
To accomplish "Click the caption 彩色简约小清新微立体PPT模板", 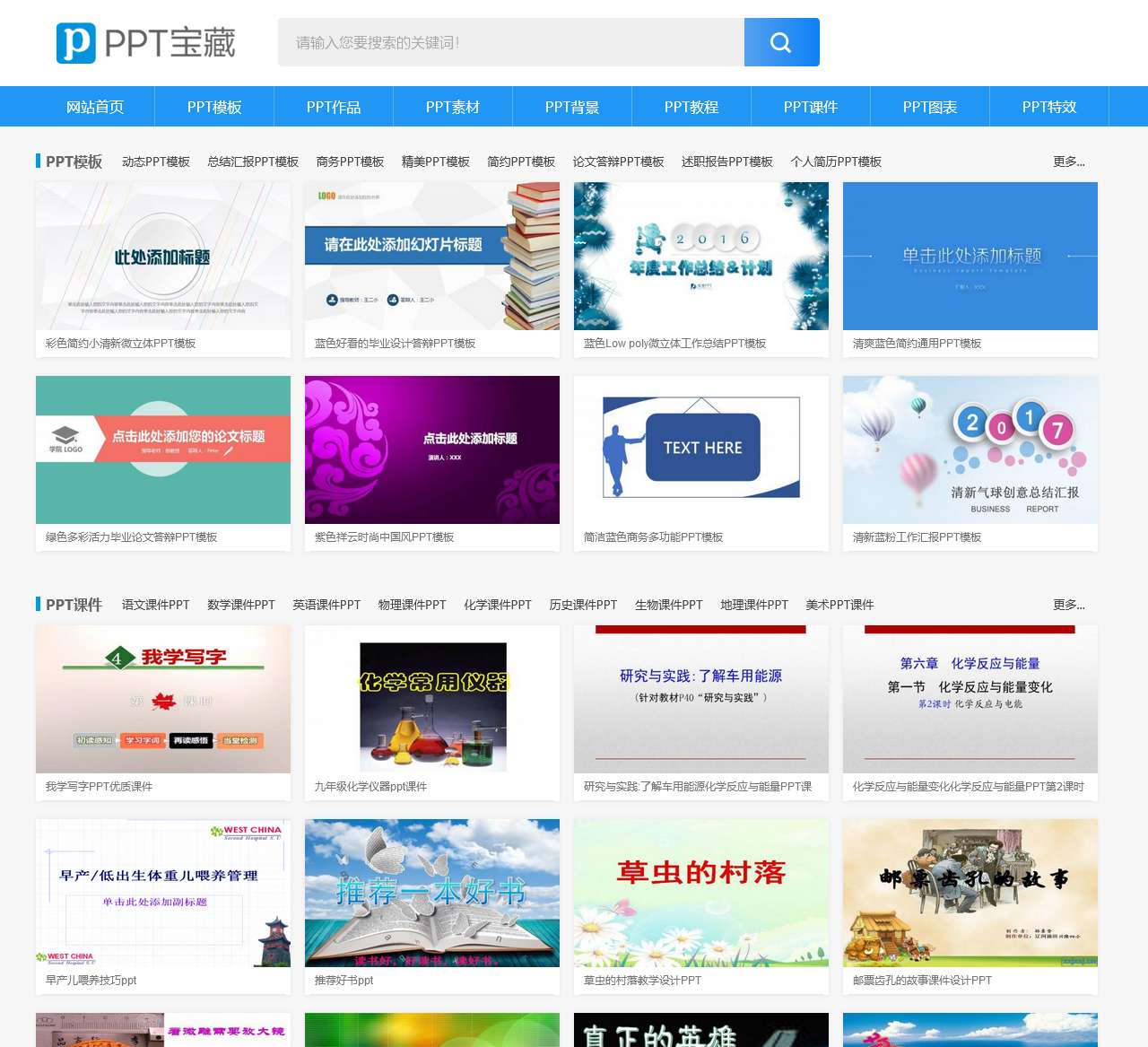I will tap(120, 344).
